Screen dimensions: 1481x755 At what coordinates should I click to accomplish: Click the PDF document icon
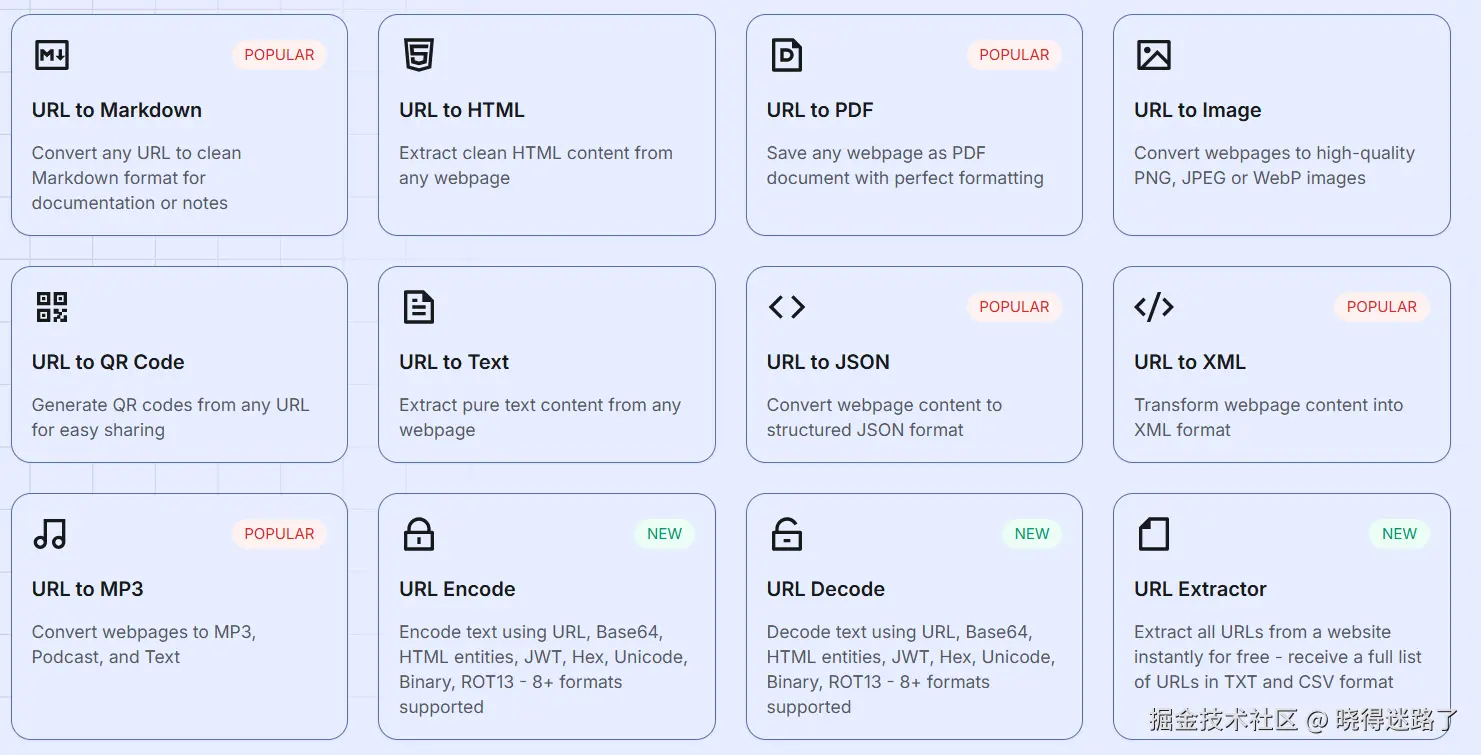(x=786, y=55)
